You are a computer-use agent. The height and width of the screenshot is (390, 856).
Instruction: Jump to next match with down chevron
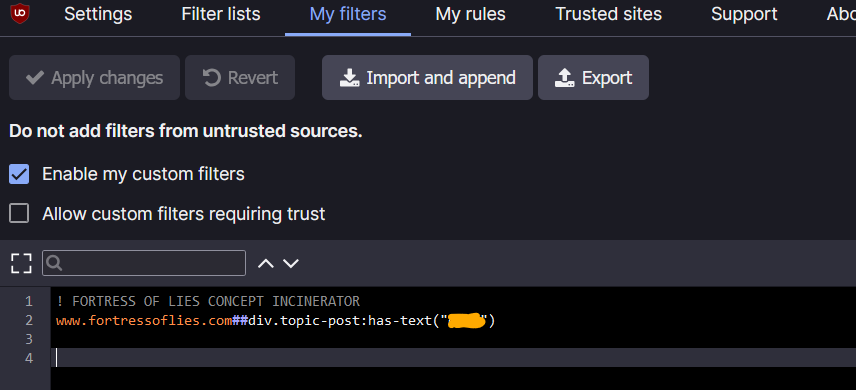(290, 263)
